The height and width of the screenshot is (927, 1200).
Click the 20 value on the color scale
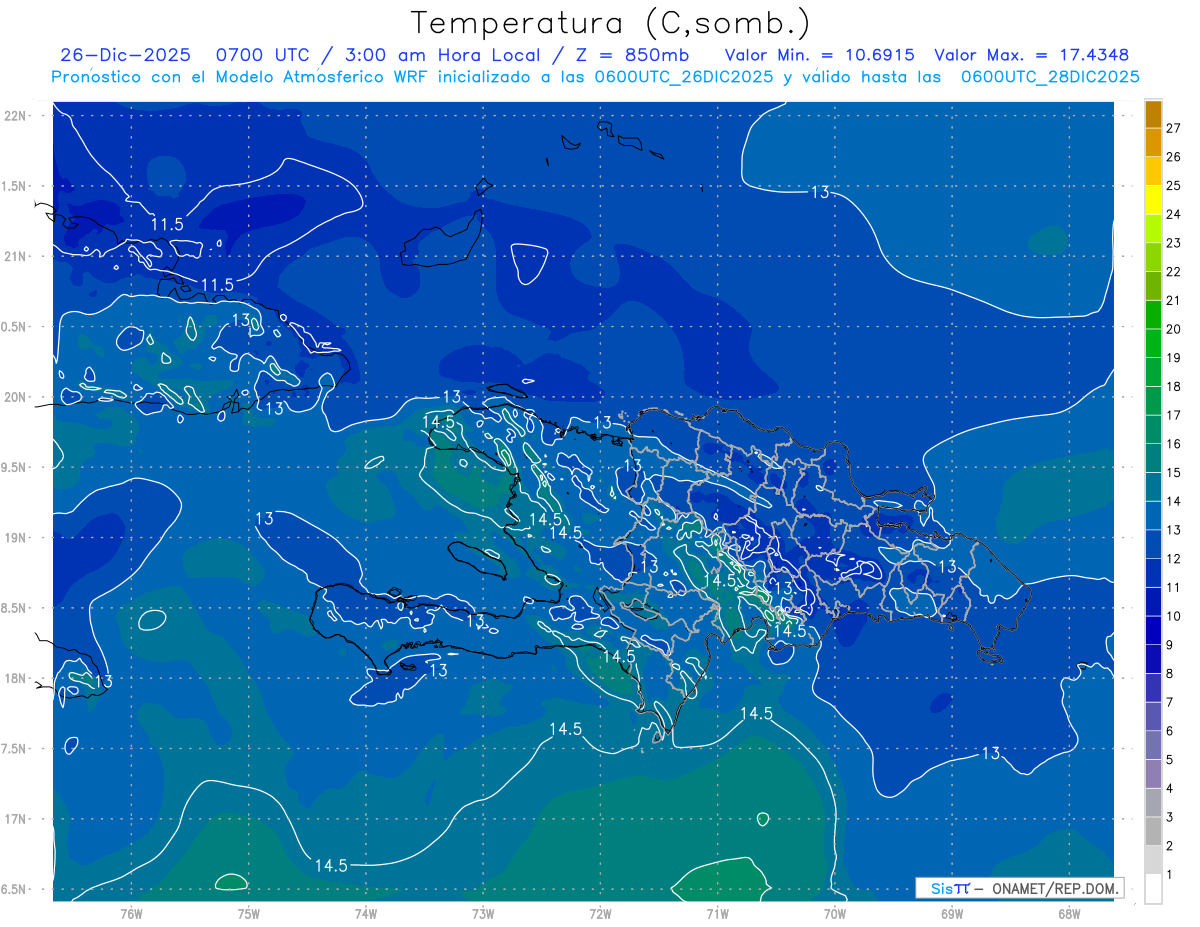(1173, 329)
